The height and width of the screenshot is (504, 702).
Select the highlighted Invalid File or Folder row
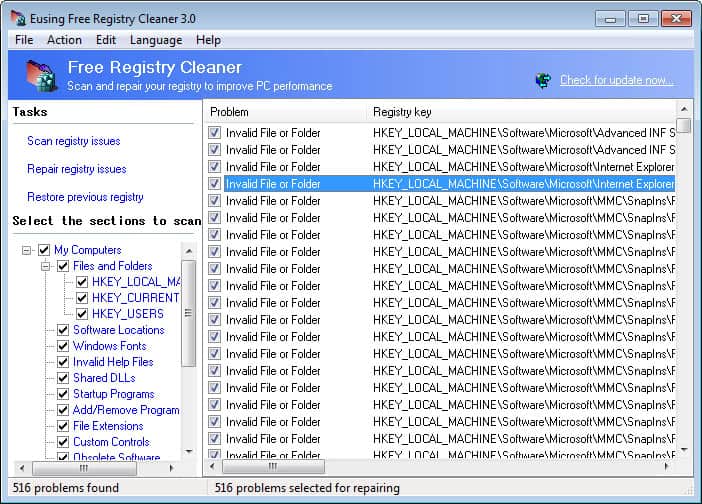click(449, 184)
